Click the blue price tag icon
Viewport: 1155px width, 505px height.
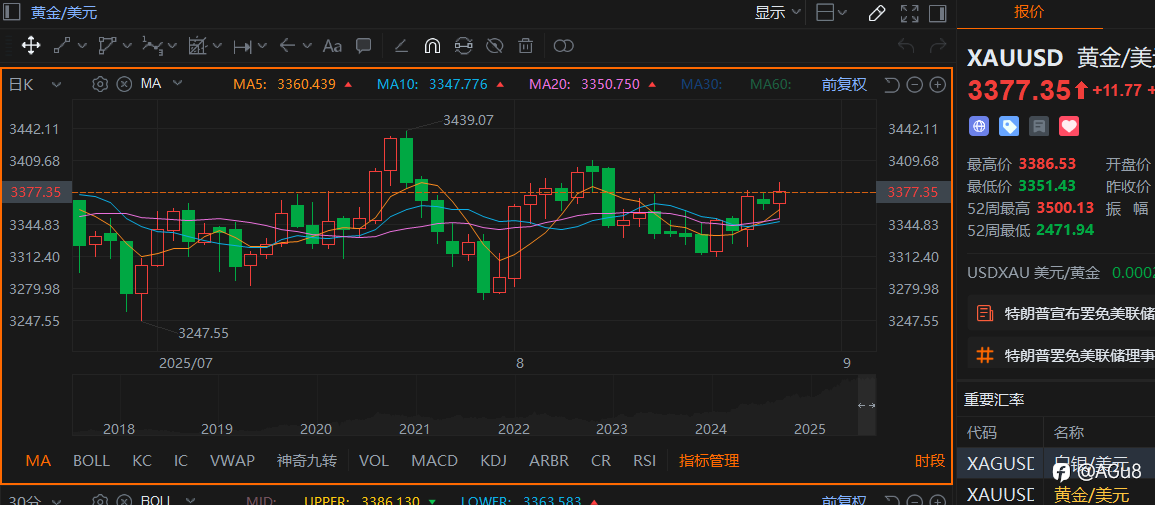(x=1008, y=127)
